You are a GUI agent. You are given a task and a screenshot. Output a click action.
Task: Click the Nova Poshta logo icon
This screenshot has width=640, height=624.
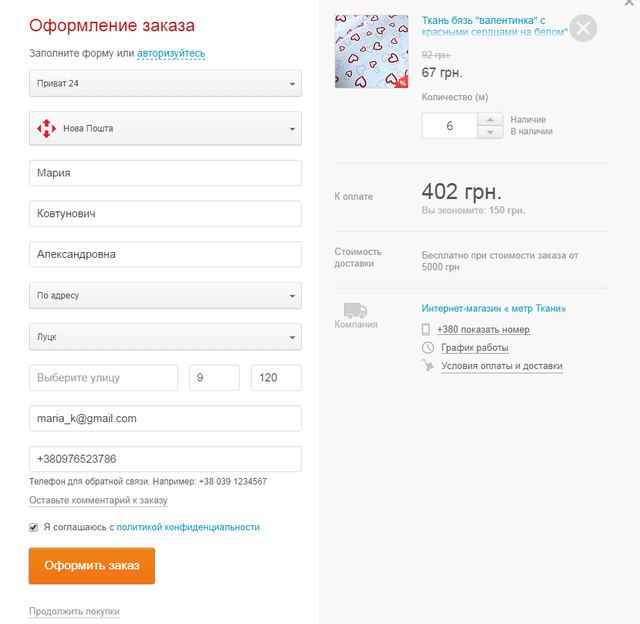pos(47,129)
